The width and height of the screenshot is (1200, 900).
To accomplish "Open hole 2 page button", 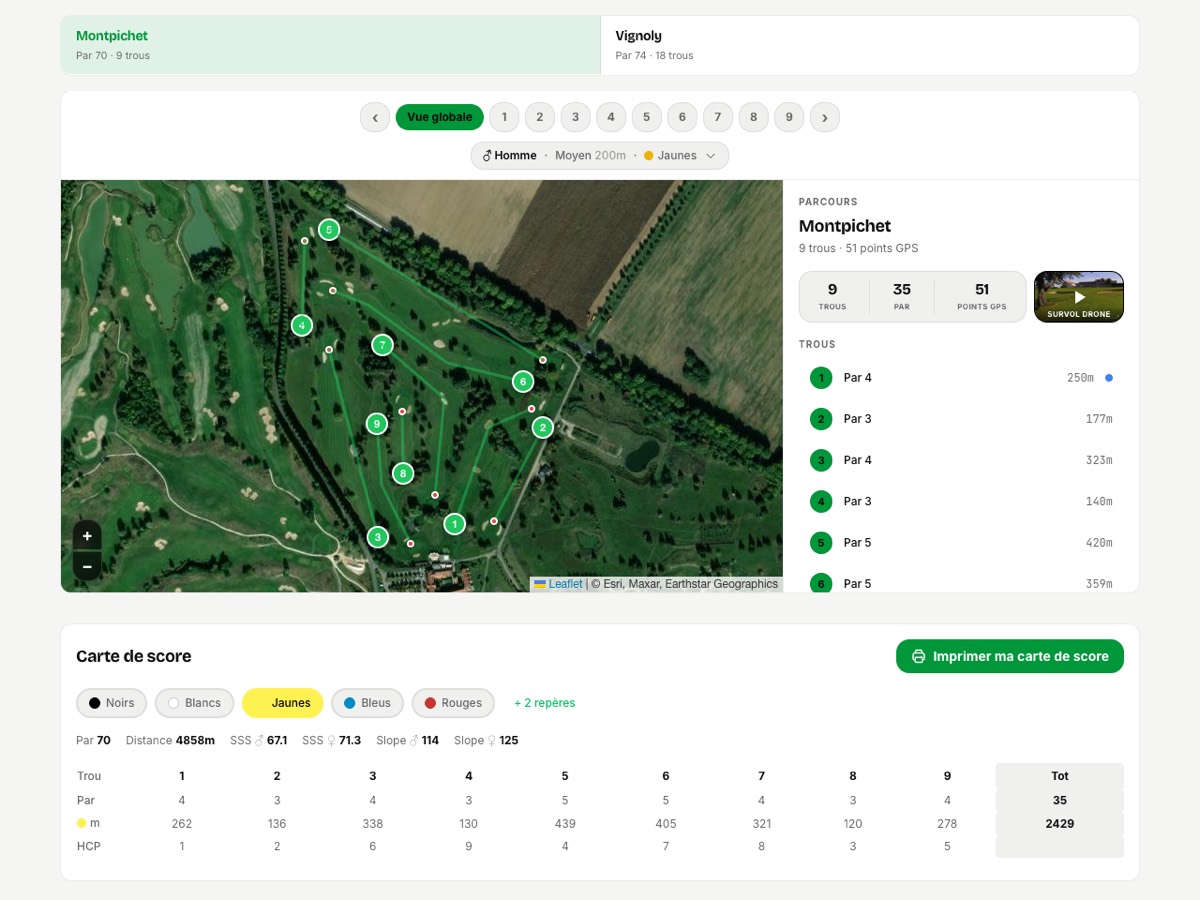I will pos(540,117).
